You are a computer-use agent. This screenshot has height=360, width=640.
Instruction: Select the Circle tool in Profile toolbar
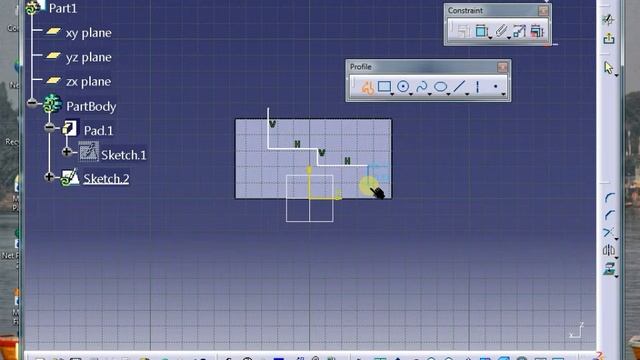click(403, 87)
